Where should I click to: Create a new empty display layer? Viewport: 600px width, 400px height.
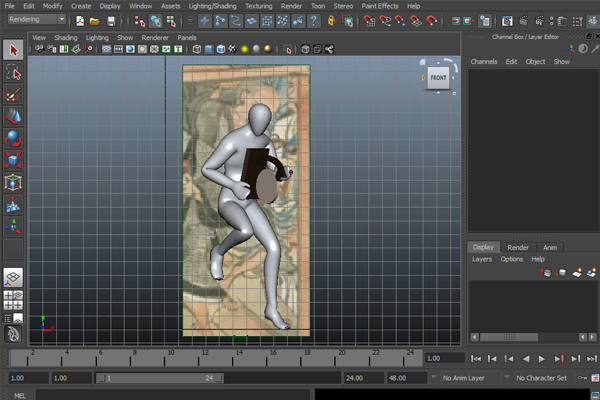click(x=577, y=273)
